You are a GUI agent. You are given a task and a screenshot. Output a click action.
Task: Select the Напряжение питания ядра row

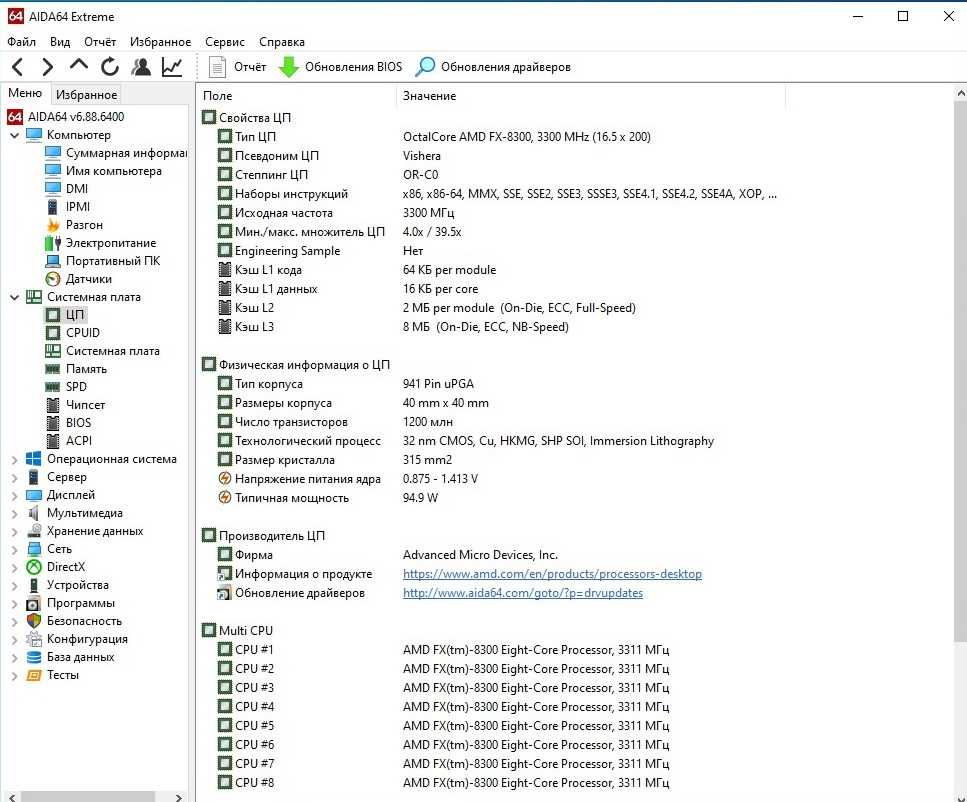tap(348, 479)
